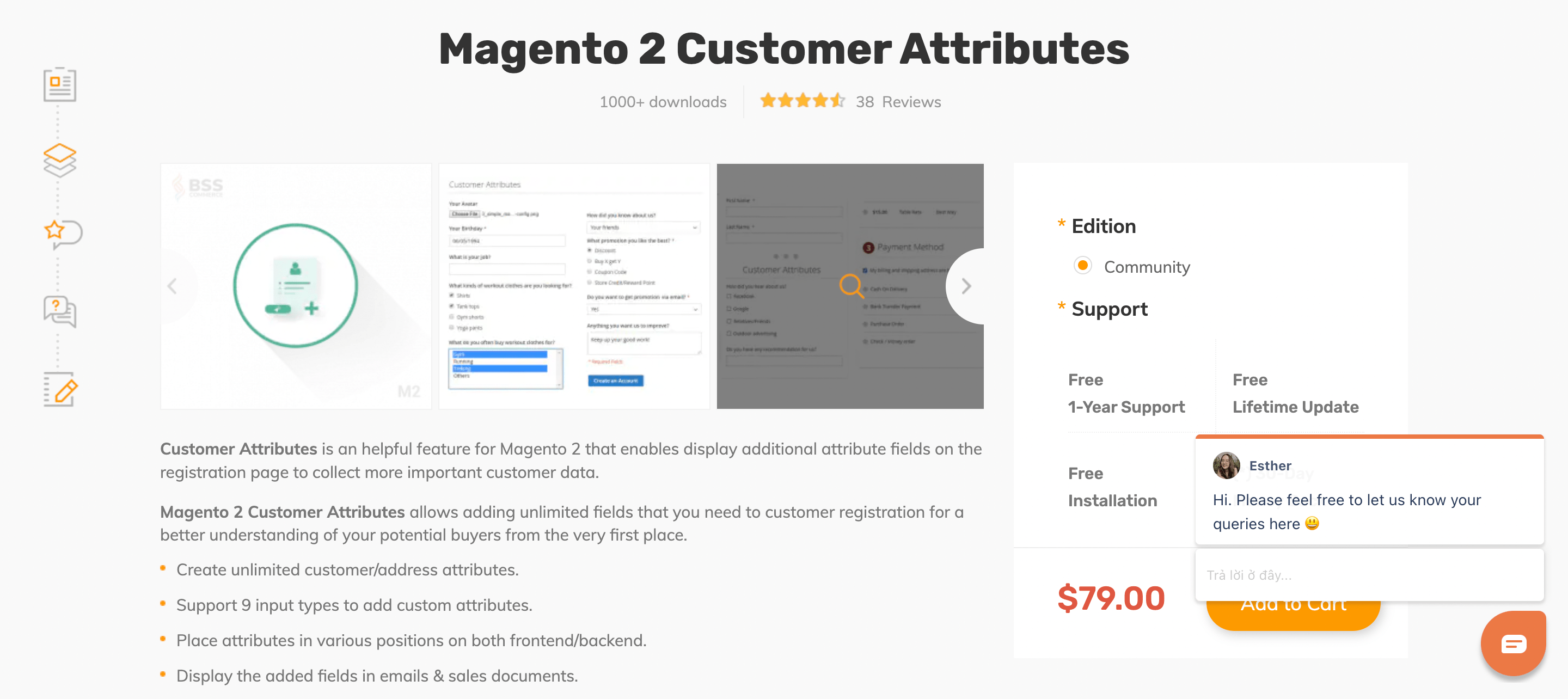Click Esther's avatar in chat popup
Image resolution: width=1568 pixels, height=699 pixels.
click(x=1226, y=466)
